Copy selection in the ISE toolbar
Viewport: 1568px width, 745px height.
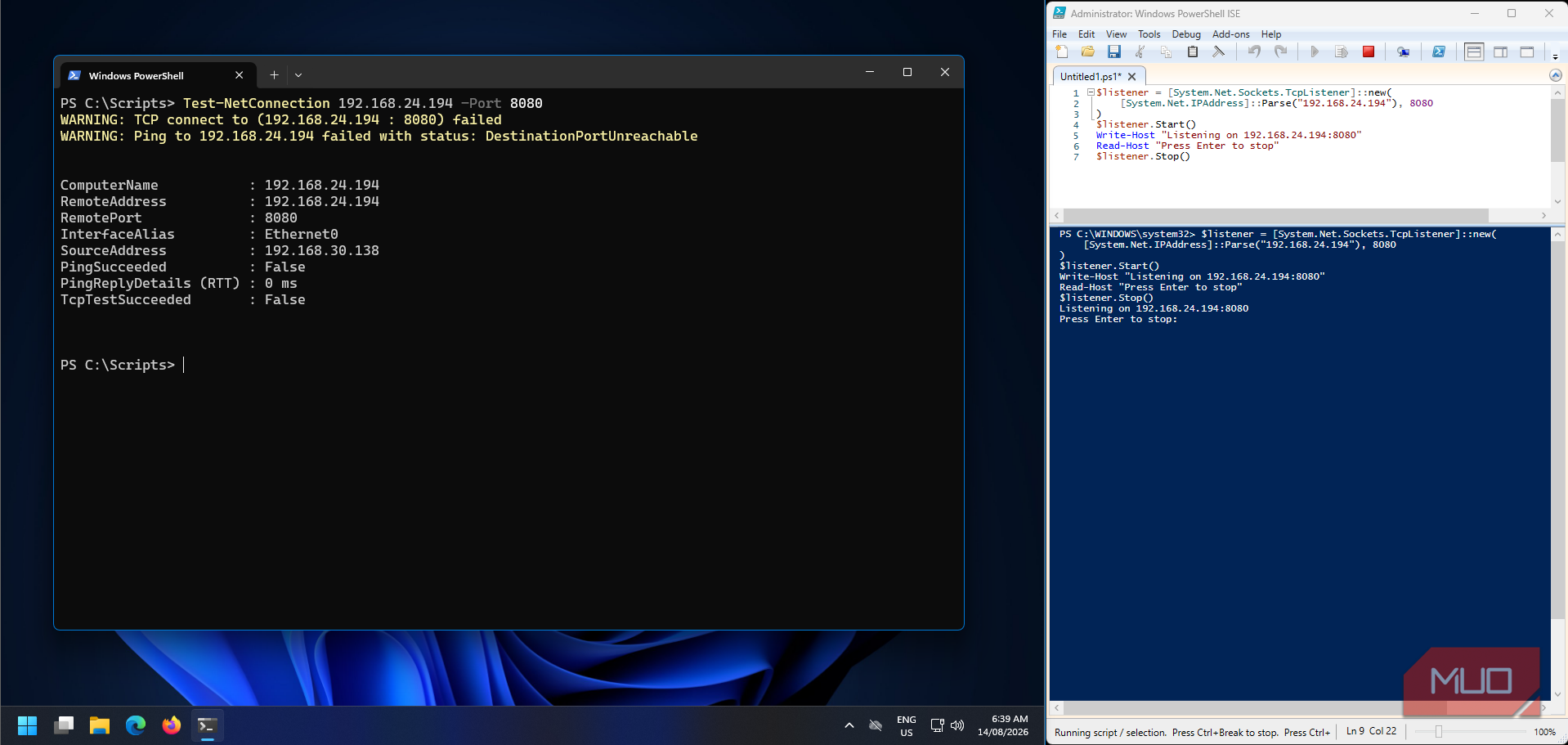point(1166,52)
